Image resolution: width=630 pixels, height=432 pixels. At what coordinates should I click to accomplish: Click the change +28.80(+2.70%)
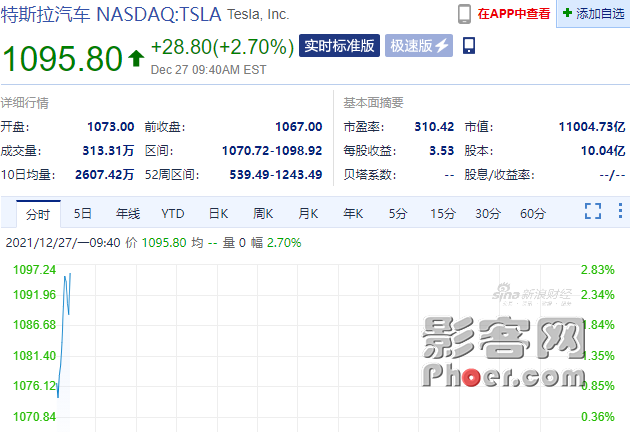pyautogui.click(x=222, y=47)
